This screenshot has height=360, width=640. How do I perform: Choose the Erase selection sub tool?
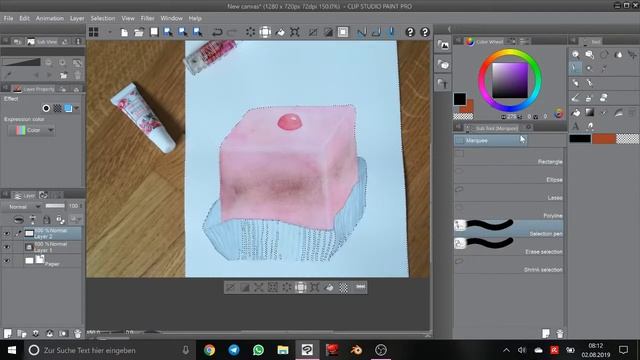[509, 247]
